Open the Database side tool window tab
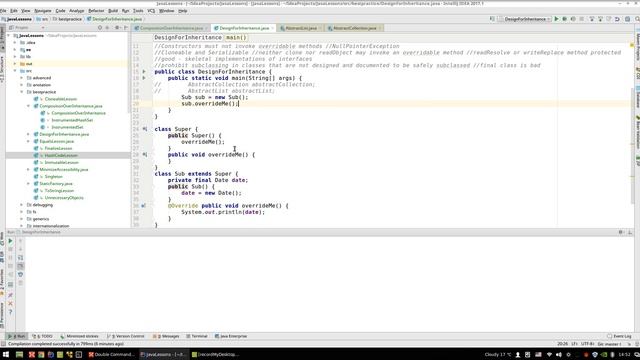640x360 pixels. click(637, 98)
